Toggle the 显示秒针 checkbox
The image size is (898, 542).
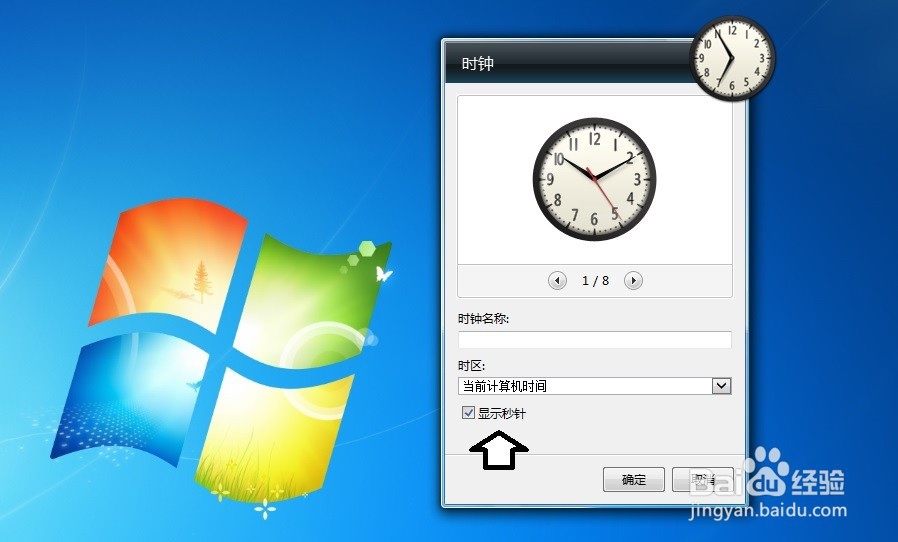click(x=468, y=413)
